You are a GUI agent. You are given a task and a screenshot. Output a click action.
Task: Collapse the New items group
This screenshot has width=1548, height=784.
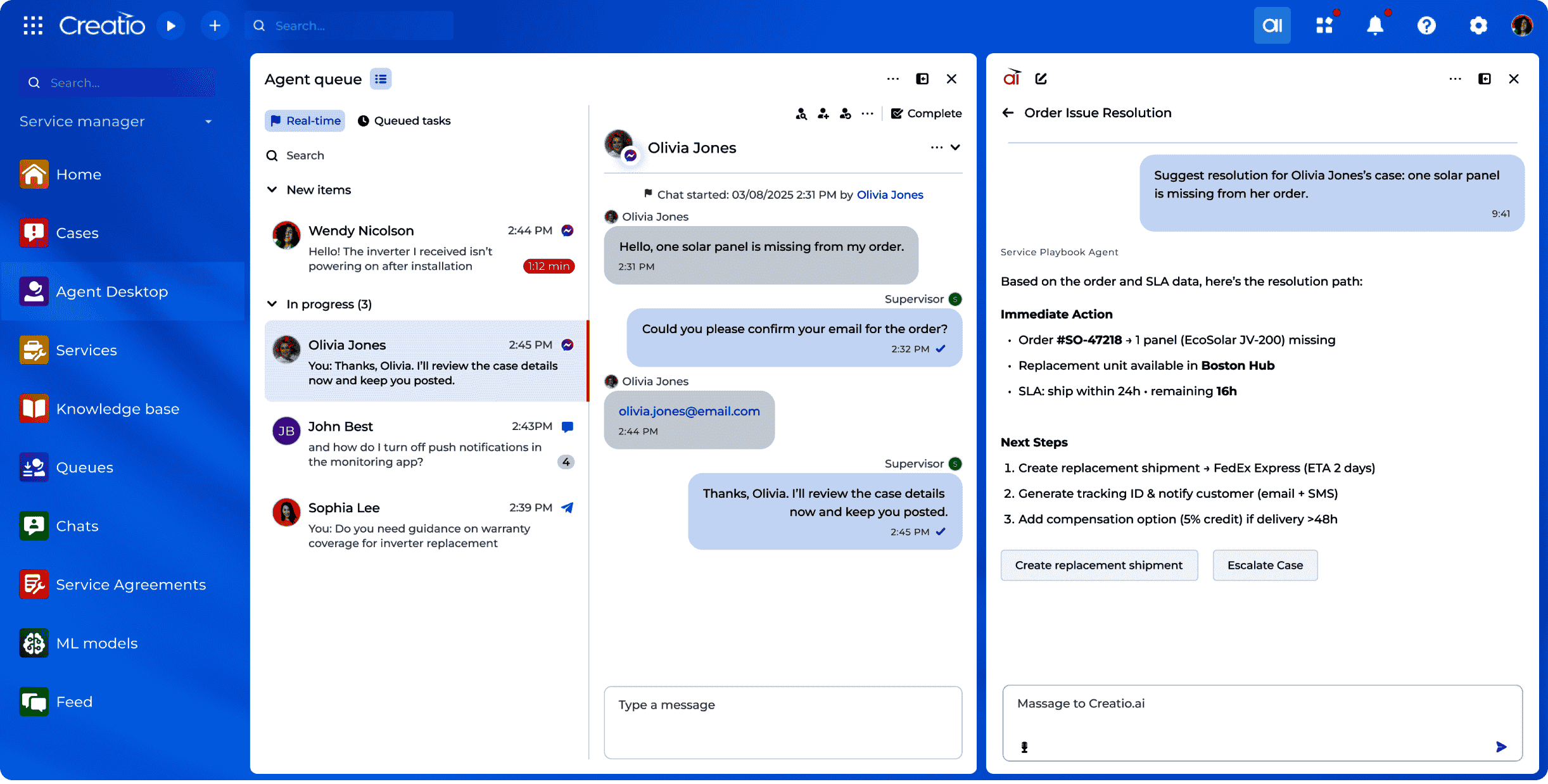coord(272,190)
